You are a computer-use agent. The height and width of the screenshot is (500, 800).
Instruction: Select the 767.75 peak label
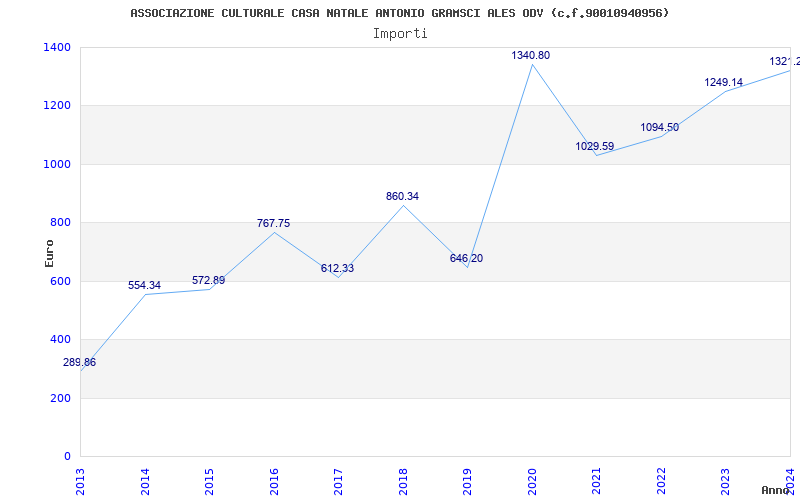pos(273,224)
